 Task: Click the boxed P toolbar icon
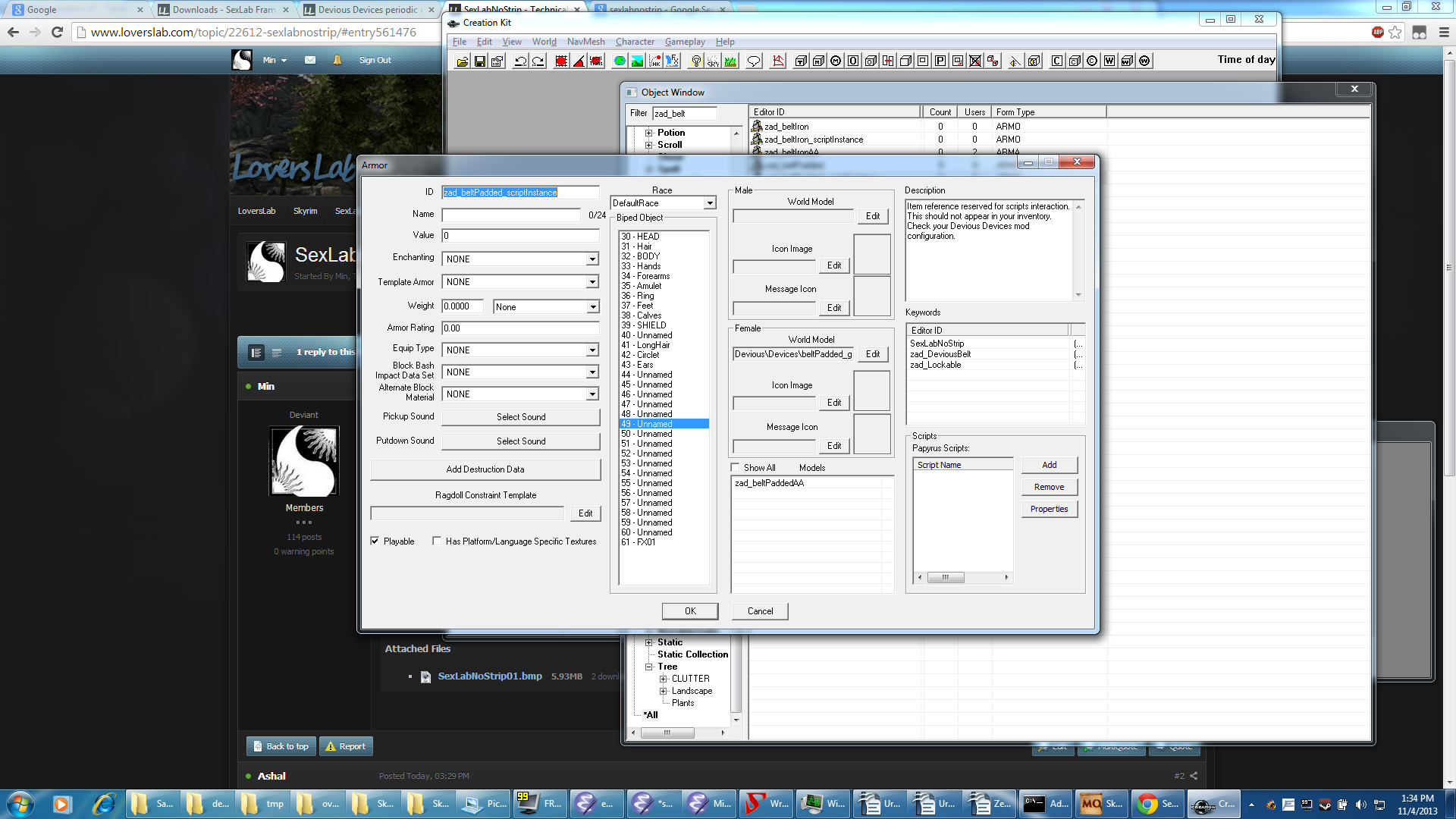pos(940,61)
